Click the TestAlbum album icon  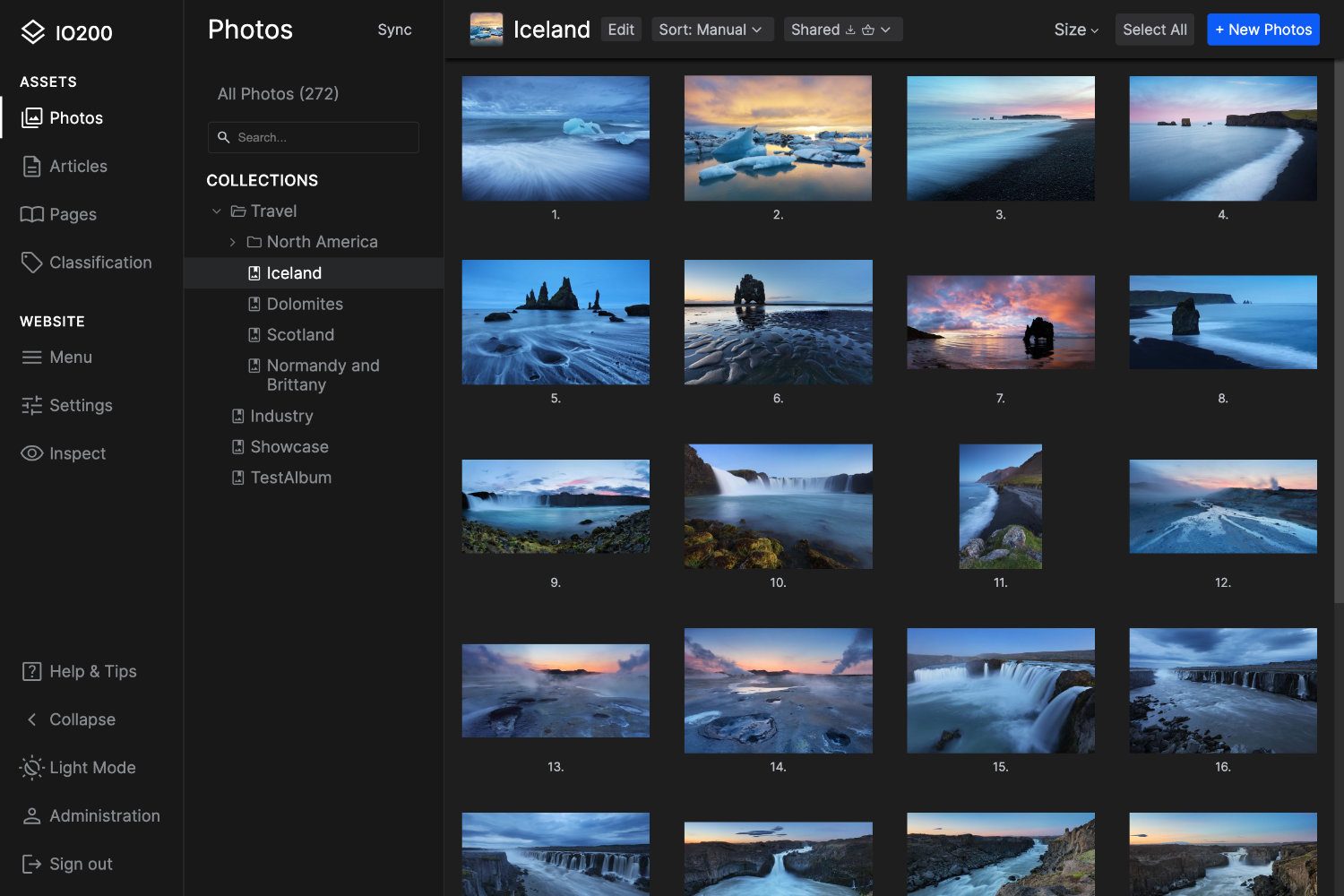pos(238,478)
